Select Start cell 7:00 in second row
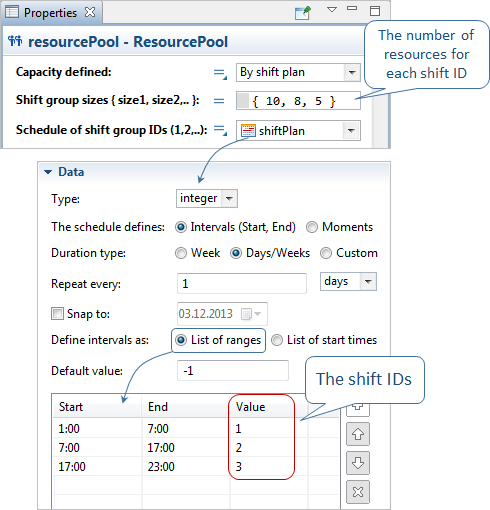Image resolution: width=490 pixels, height=510 pixels. [x=97, y=447]
